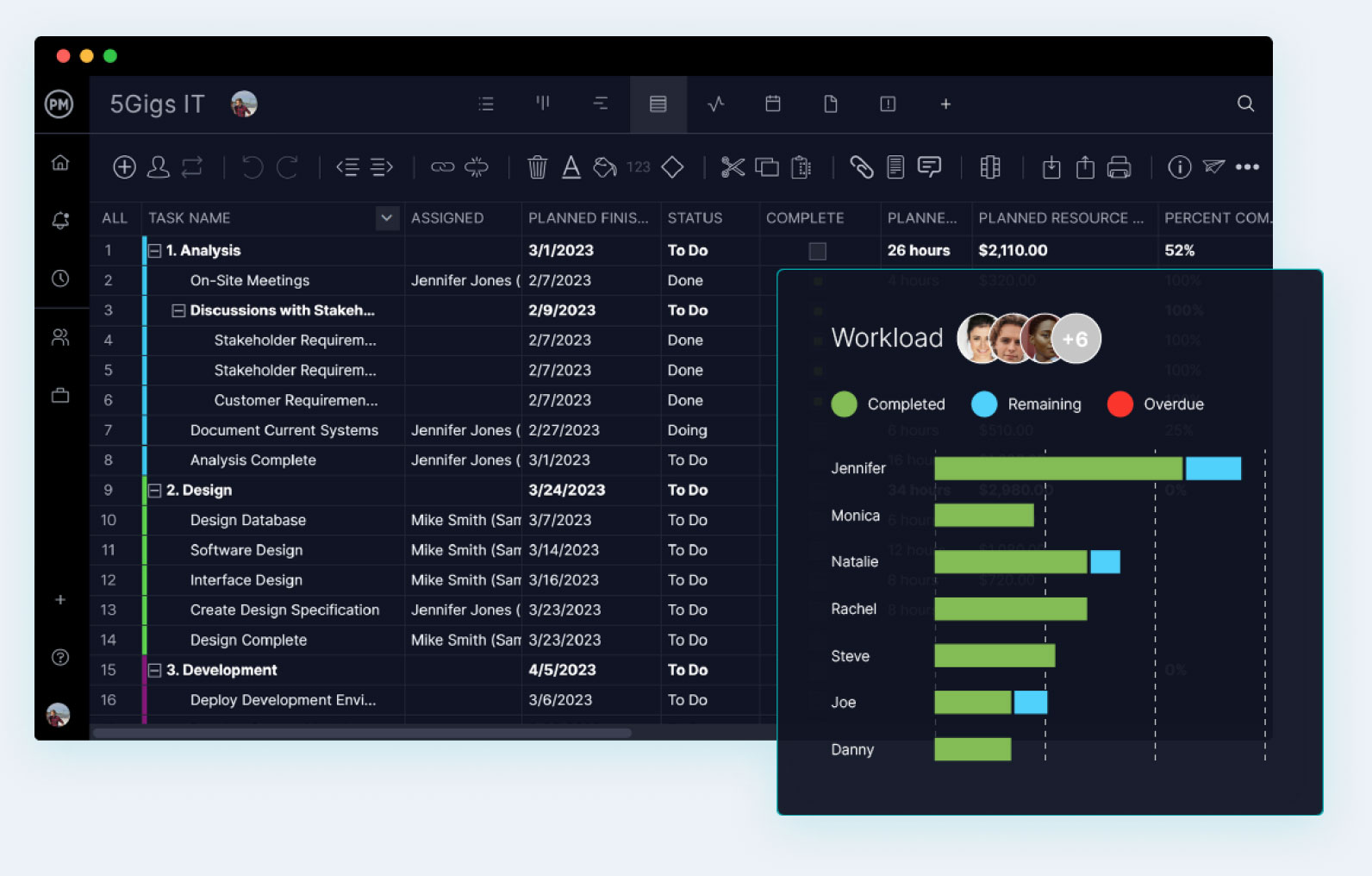Collapse the 2. Design task group
The image size is (1372, 876).
155,491
